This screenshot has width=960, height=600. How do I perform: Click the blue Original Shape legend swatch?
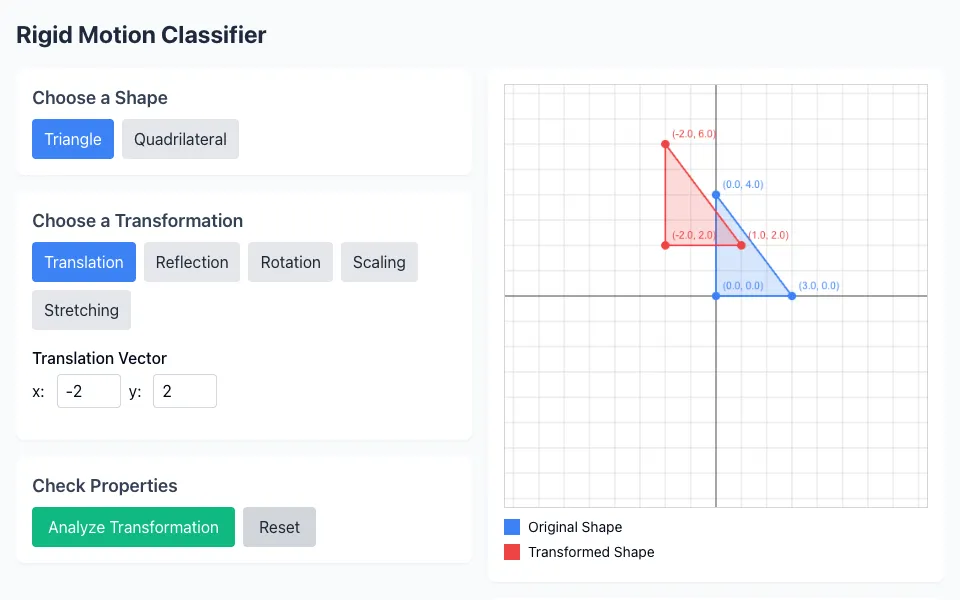point(512,527)
